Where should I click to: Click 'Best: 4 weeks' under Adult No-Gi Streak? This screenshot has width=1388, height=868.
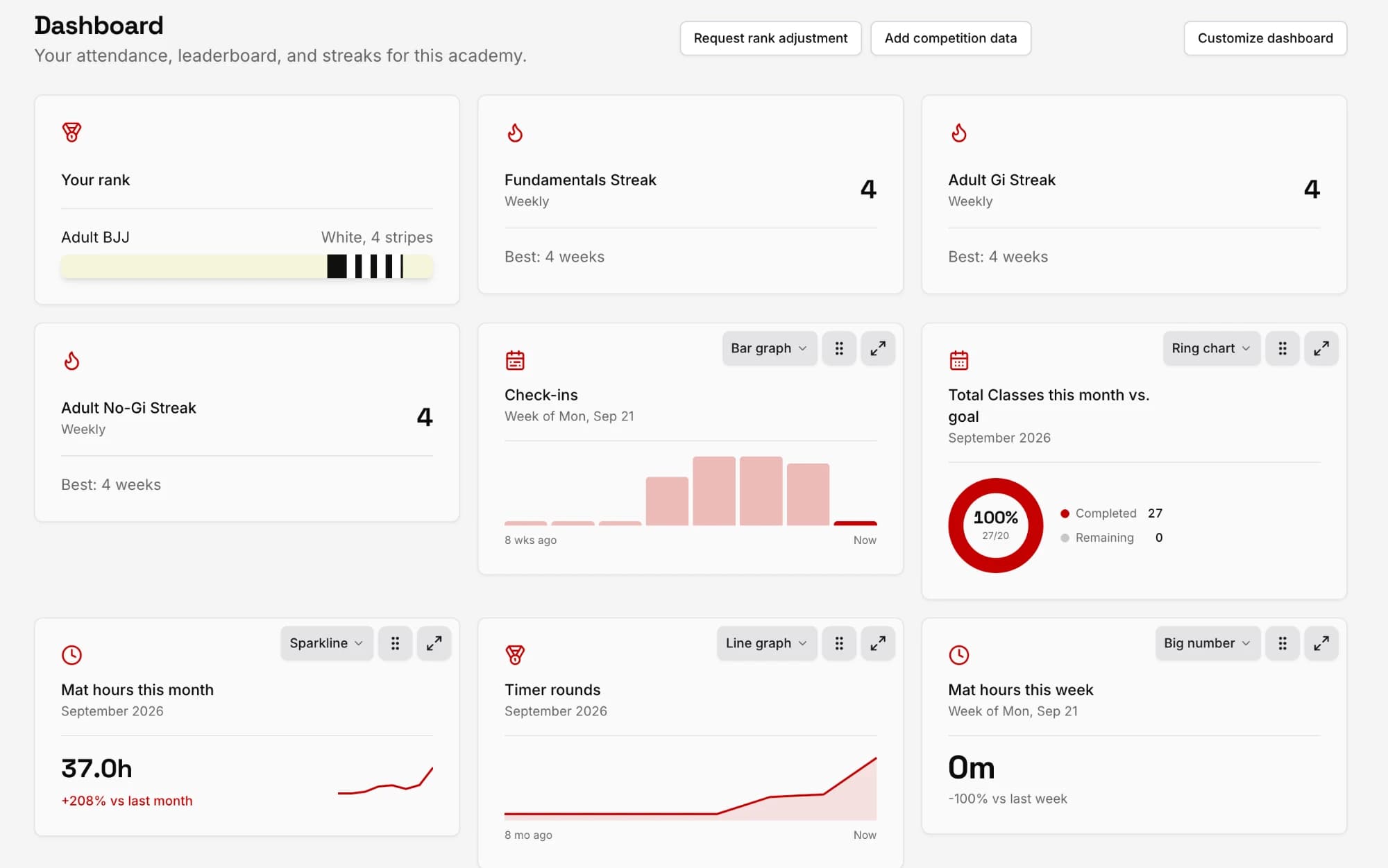[111, 484]
